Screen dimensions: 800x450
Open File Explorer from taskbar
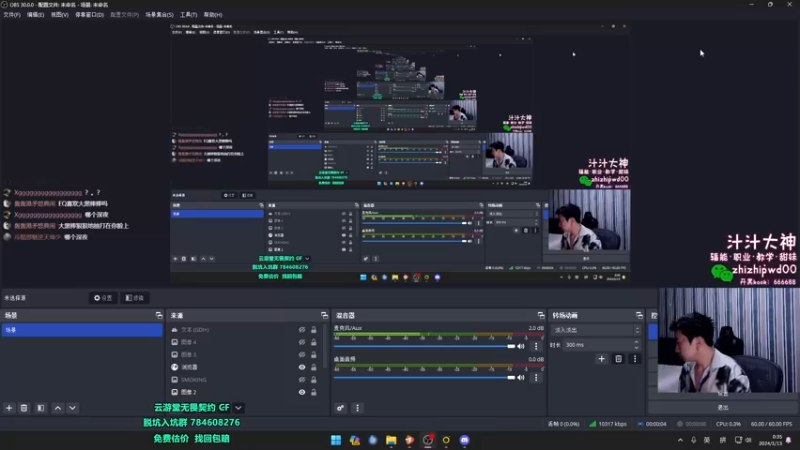tap(391, 440)
